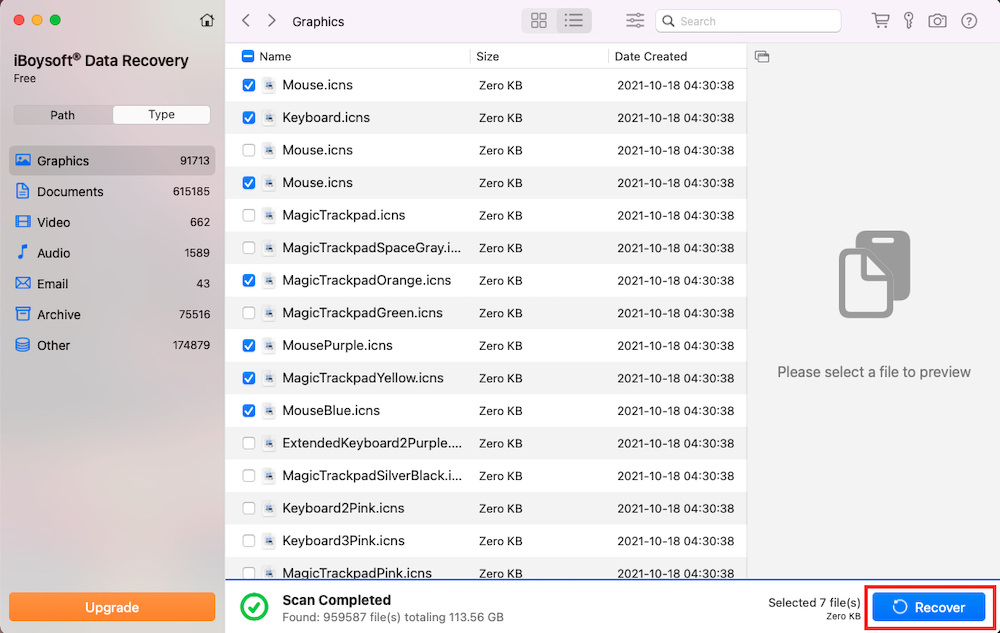1000x633 pixels.
Task: Navigate back with the left arrow
Action: point(246,20)
